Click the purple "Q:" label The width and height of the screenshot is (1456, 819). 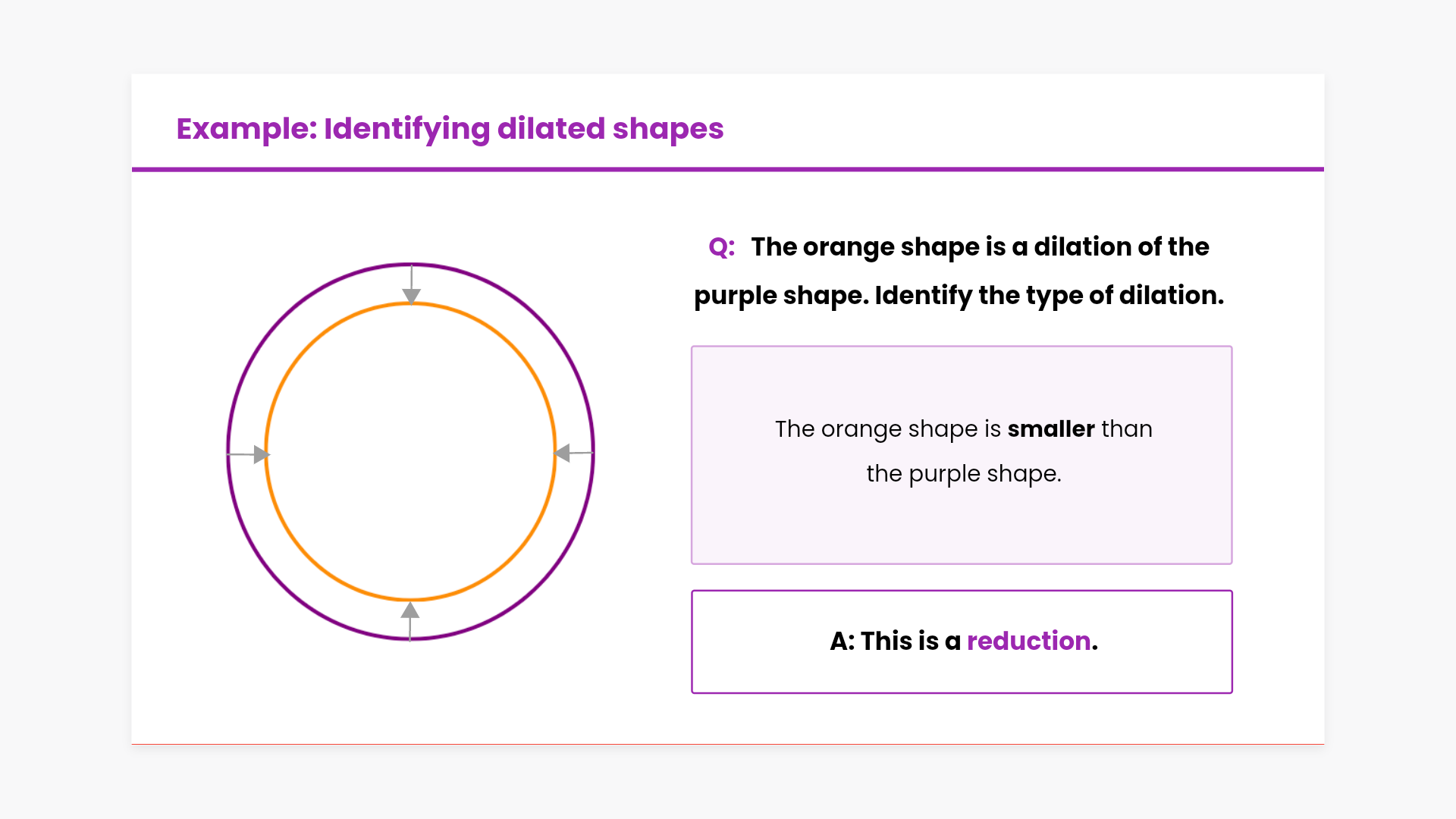tap(721, 247)
